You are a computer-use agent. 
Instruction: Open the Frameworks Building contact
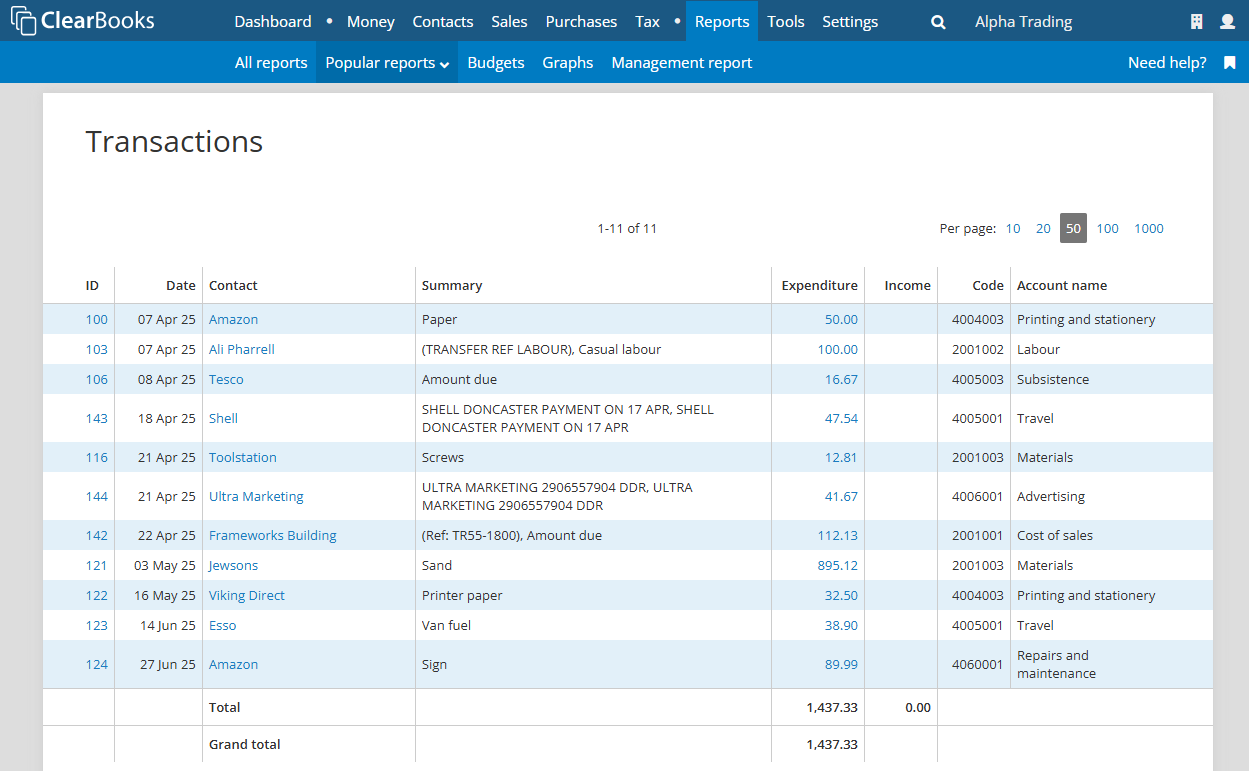pos(272,536)
